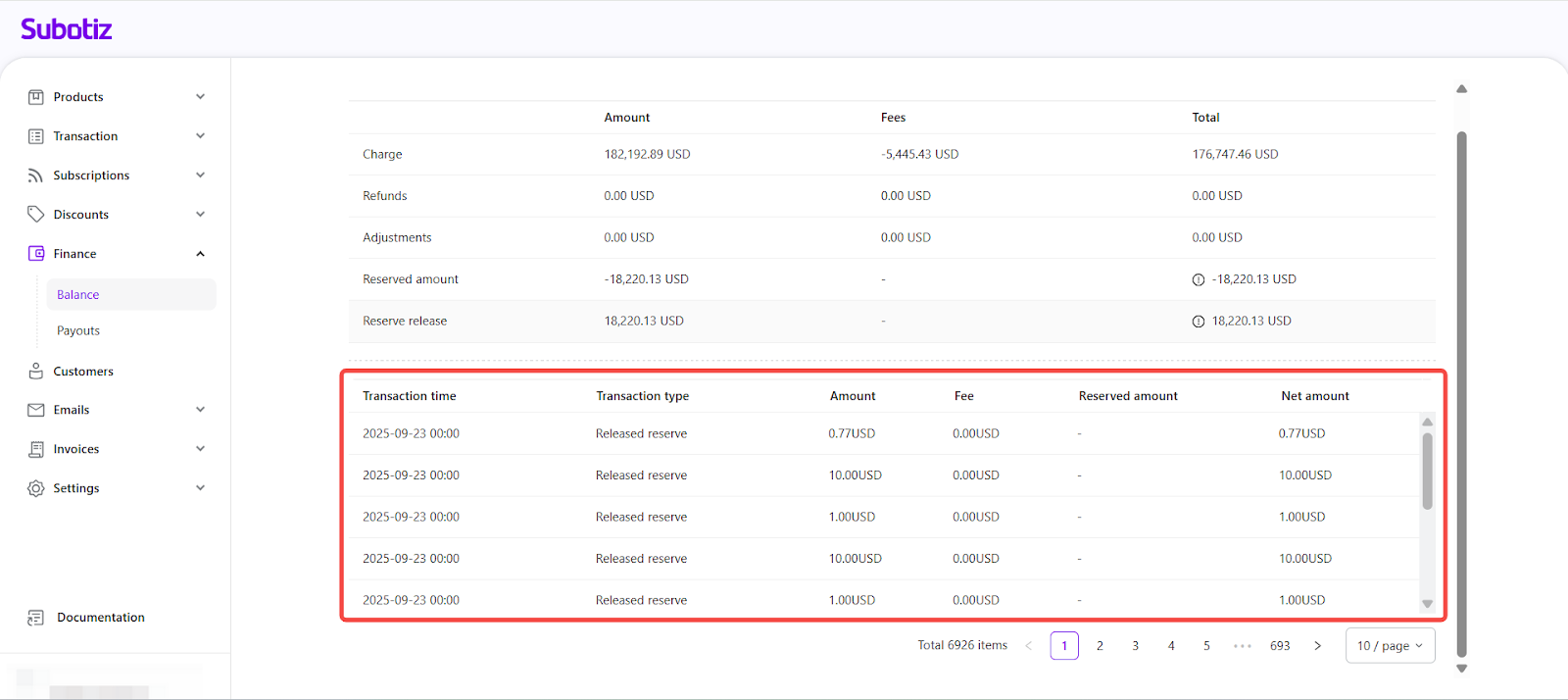Image resolution: width=1568 pixels, height=700 pixels.
Task: Click the Subscriptions feed icon
Action: click(36, 175)
